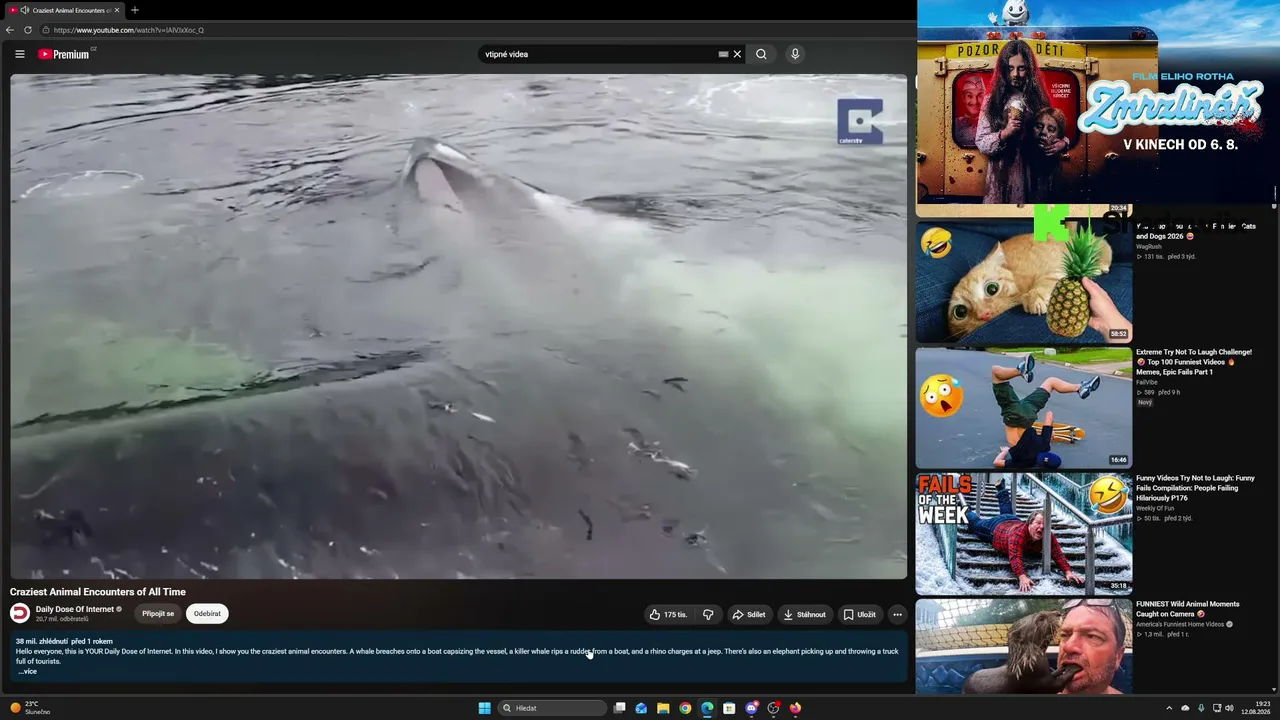Viewport: 1280px width, 720px height.
Task: Select the 'Craziest Animal Encounters' browser tab
Action: [x=64, y=10]
